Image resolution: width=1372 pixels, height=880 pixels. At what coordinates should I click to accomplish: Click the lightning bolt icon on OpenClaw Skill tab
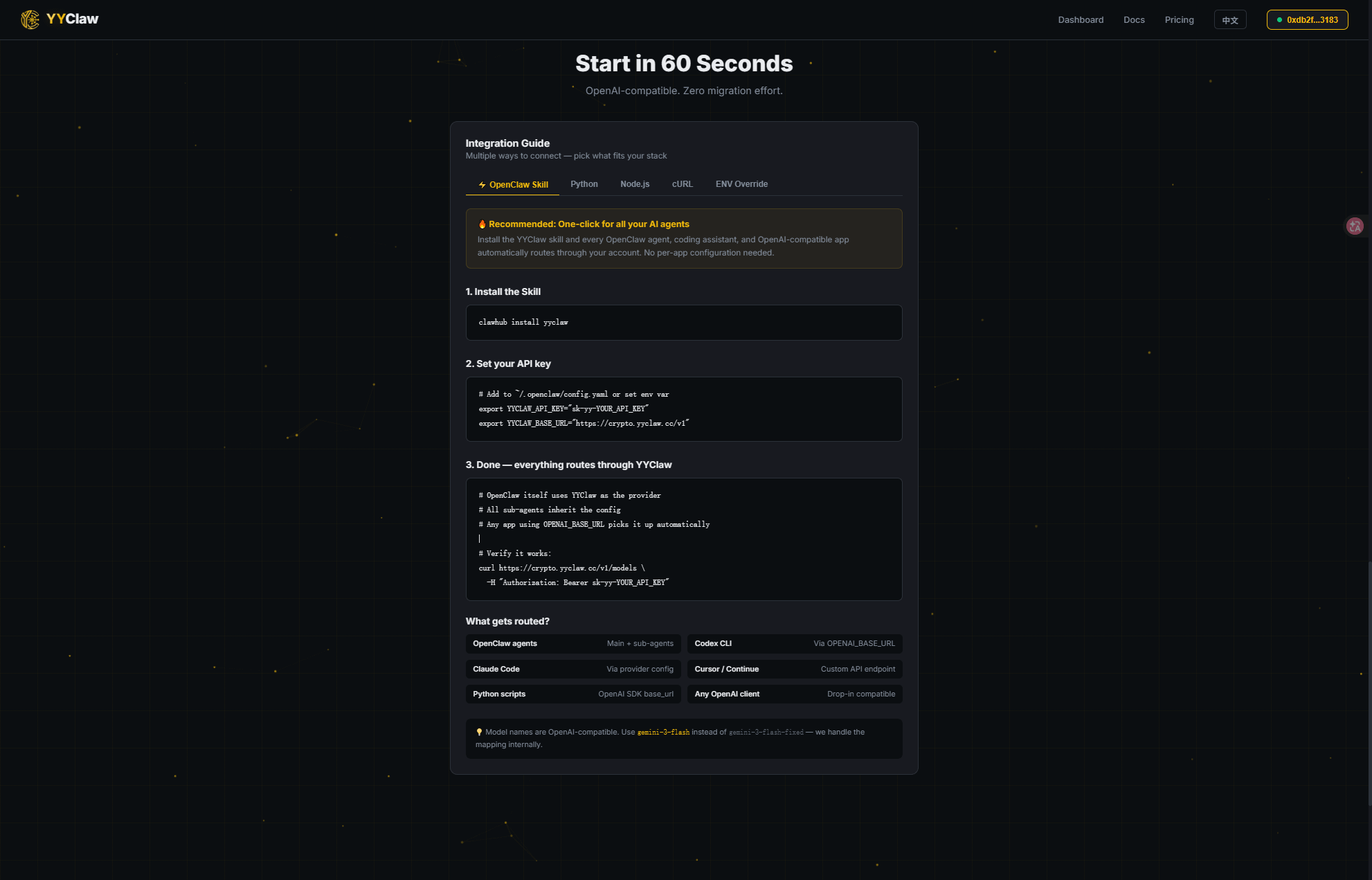tap(482, 185)
